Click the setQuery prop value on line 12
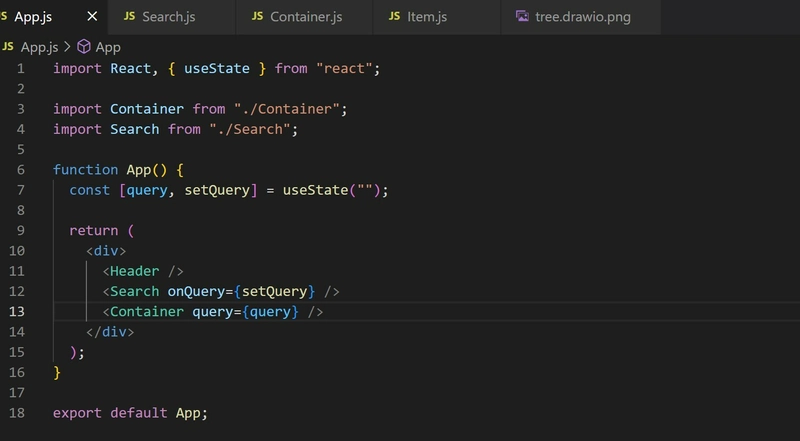800x441 pixels. 274,291
